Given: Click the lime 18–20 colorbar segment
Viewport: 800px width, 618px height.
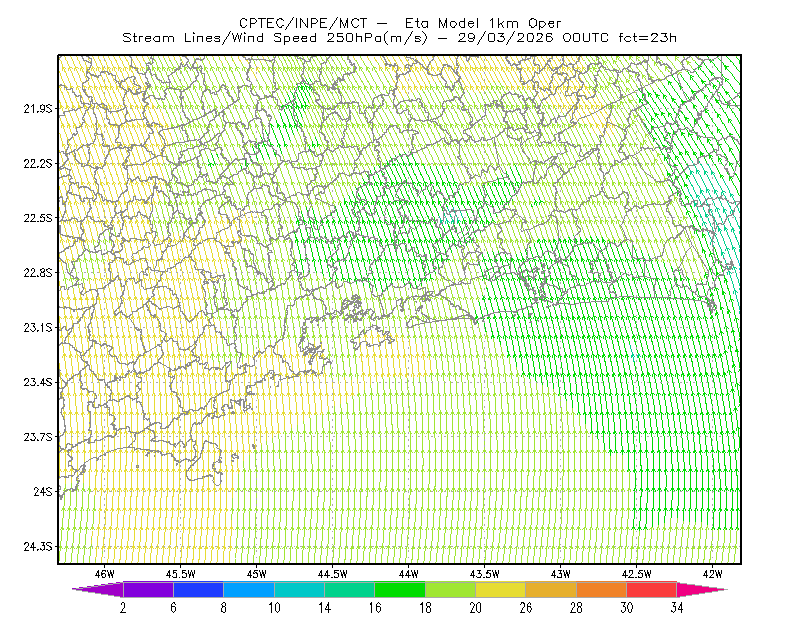Looking at the screenshot, I should (x=450, y=589).
